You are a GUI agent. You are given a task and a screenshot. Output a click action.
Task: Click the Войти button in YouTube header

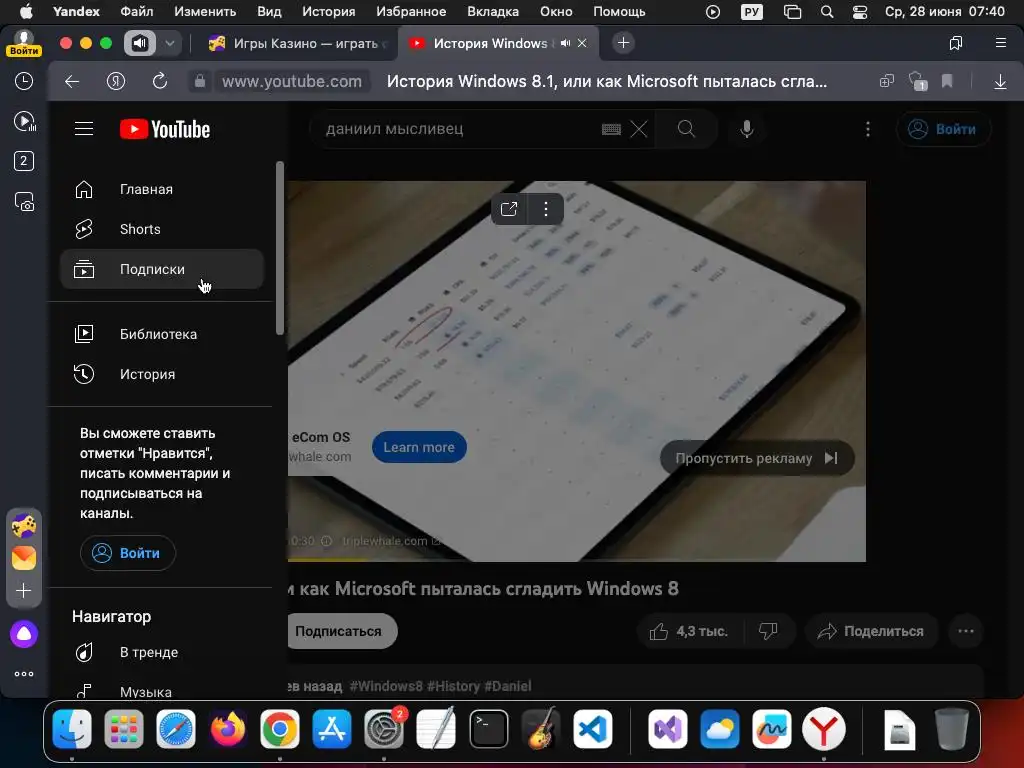click(x=944, y=129)
